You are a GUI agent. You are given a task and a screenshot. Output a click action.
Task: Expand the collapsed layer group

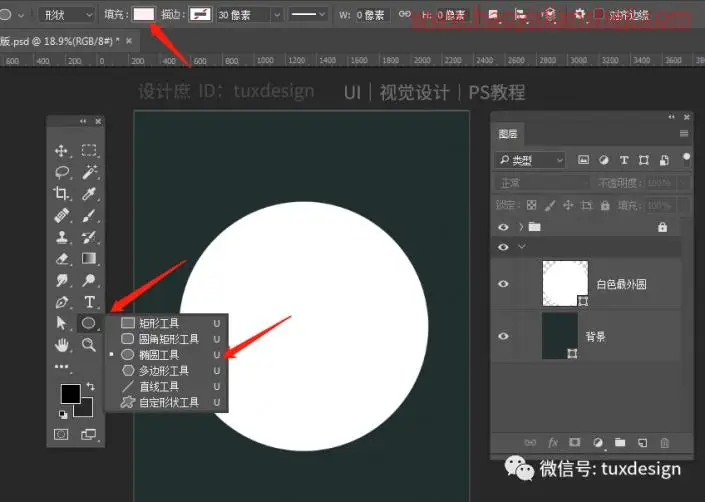pyautogui.click(x=522, y=227)
